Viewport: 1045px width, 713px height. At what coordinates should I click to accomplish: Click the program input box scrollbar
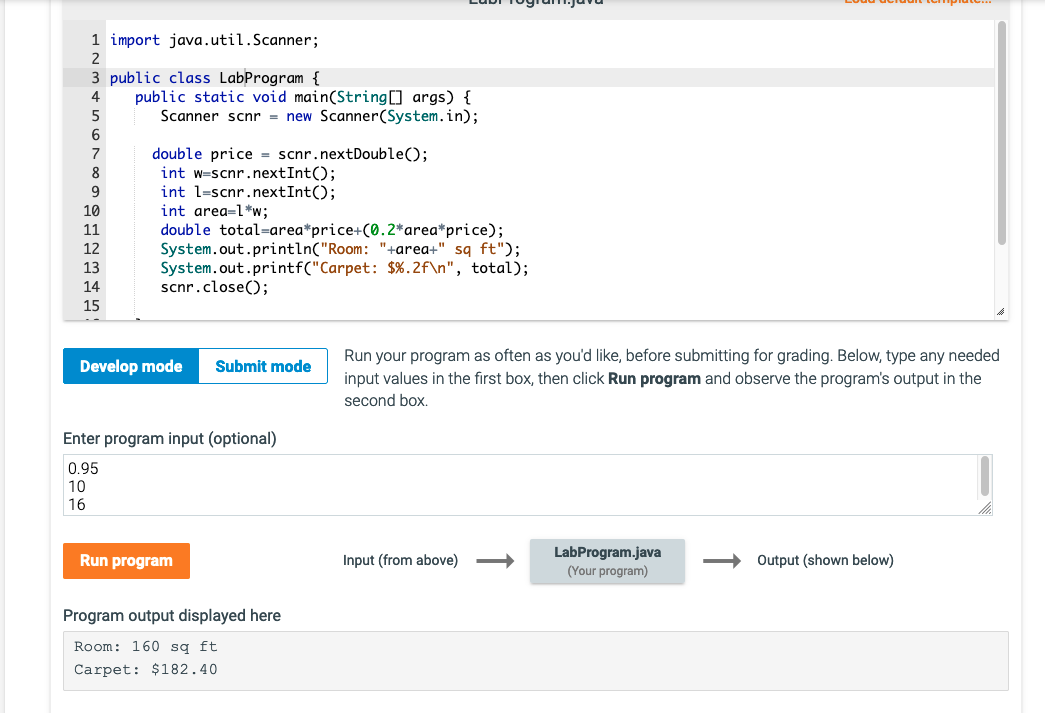(985, 476)
